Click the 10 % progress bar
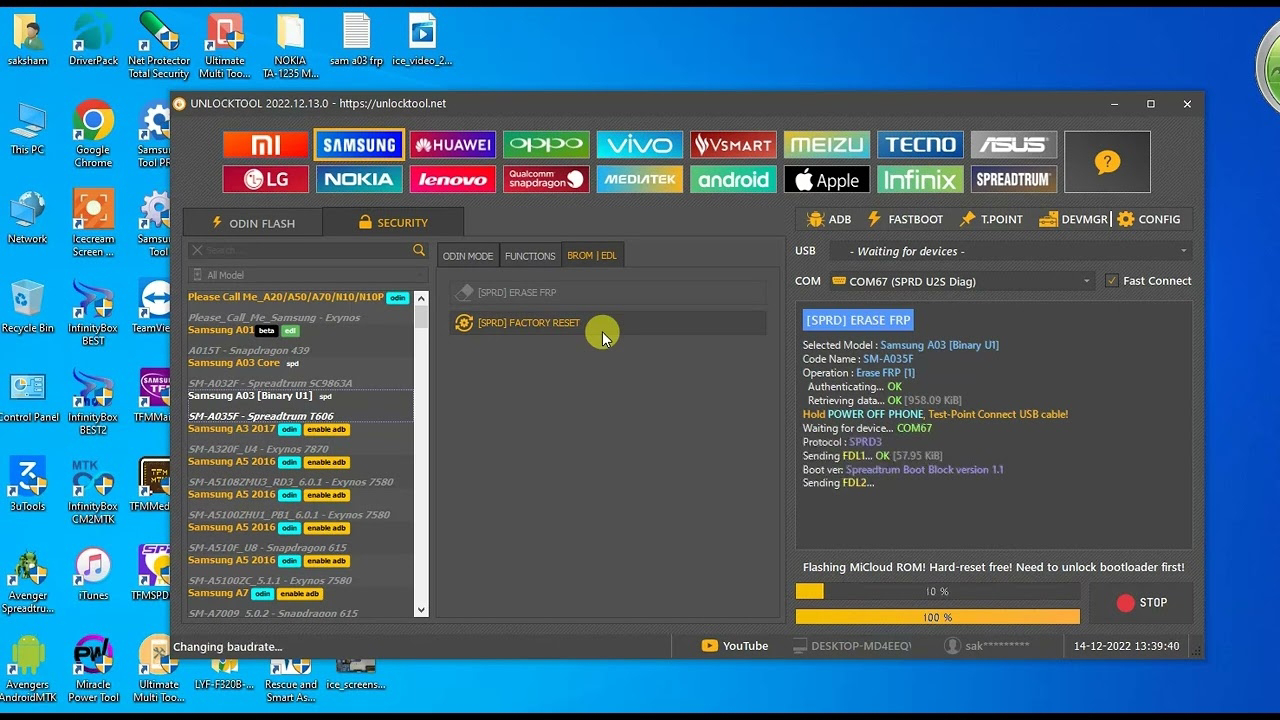Image resolution: width=1280 pixels, height=720 pixels. 937,592
